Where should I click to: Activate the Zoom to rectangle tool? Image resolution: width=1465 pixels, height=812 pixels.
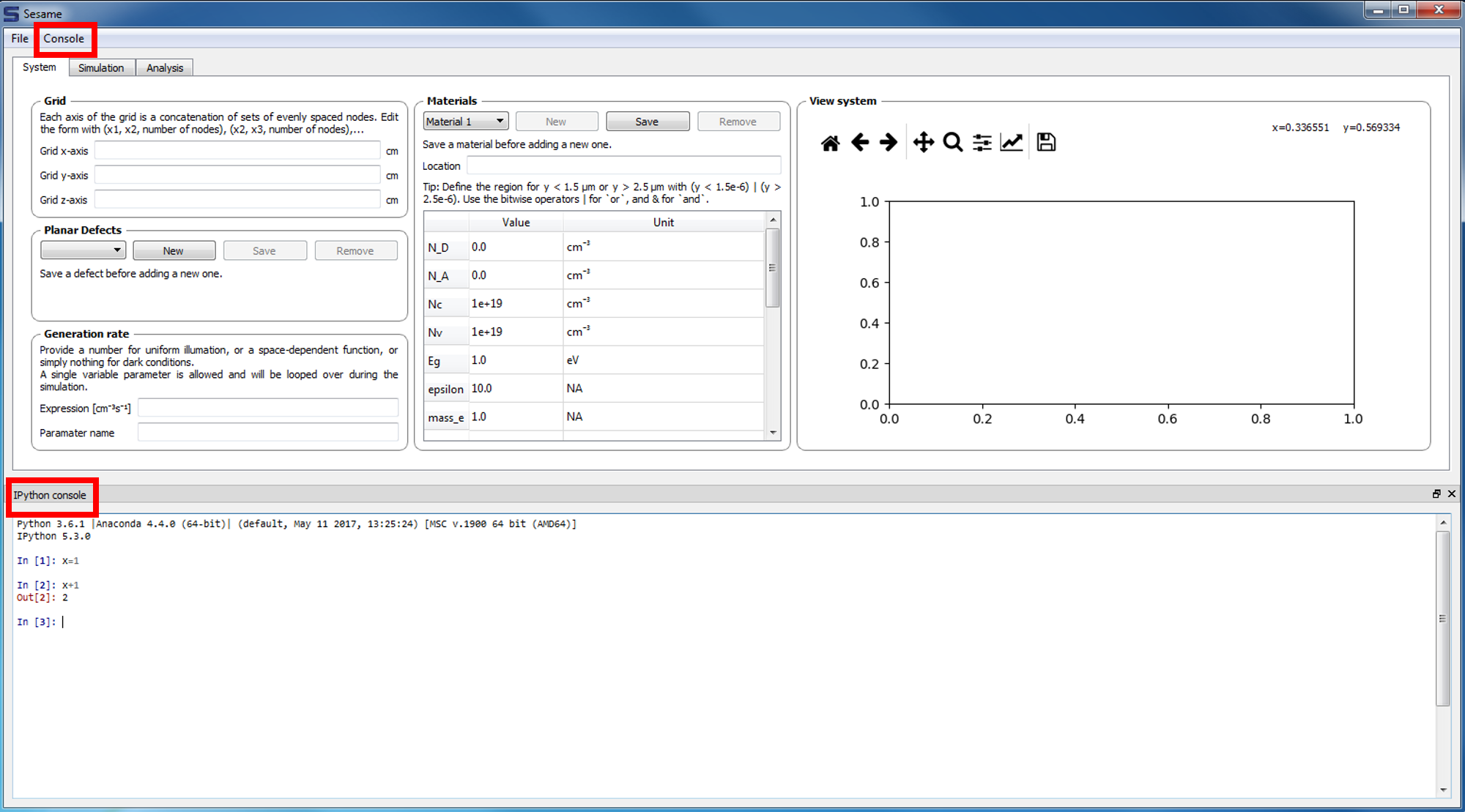coord(952,142)
